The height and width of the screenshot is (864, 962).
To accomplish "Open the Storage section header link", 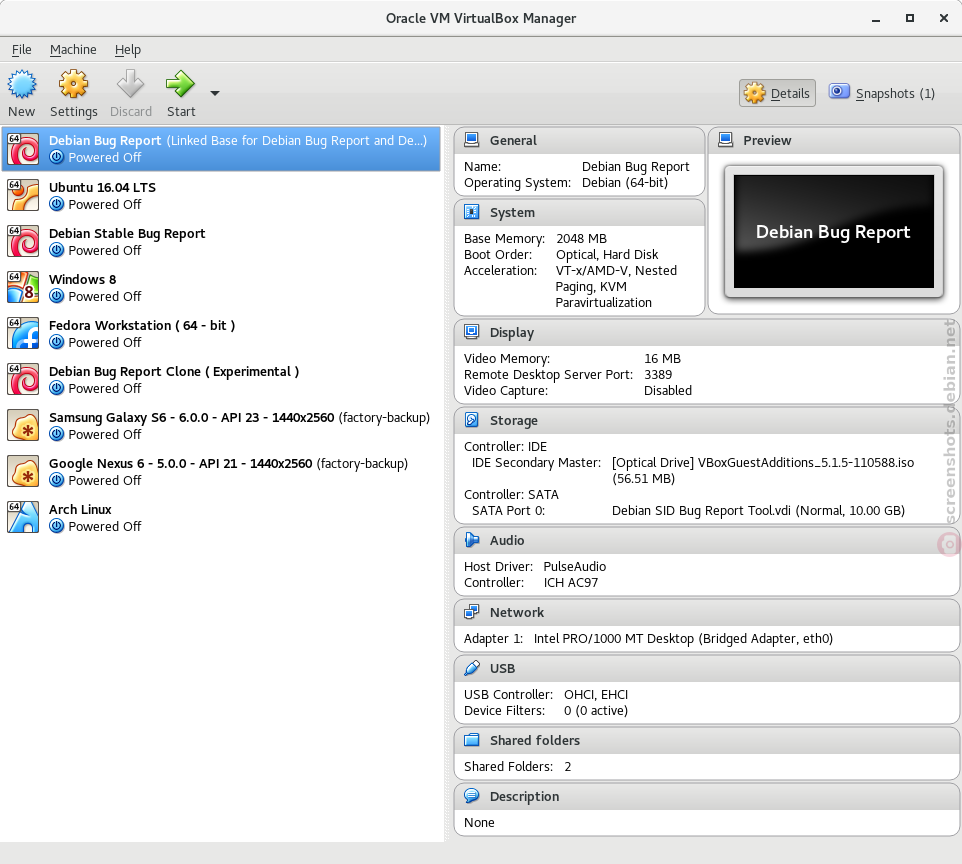I will tap(514, 420).
